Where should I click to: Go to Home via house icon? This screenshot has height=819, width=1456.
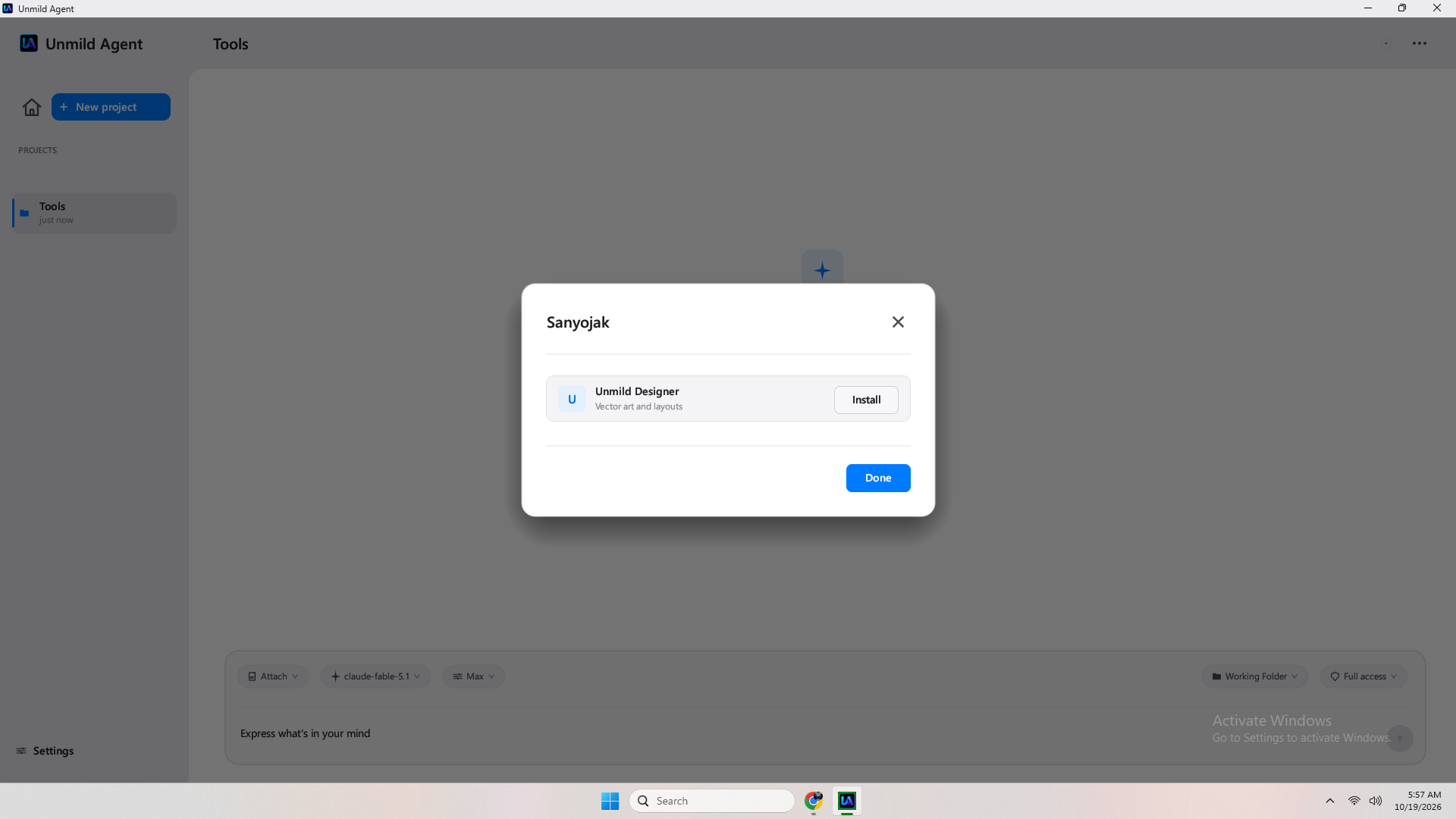[x=32, y=107]
